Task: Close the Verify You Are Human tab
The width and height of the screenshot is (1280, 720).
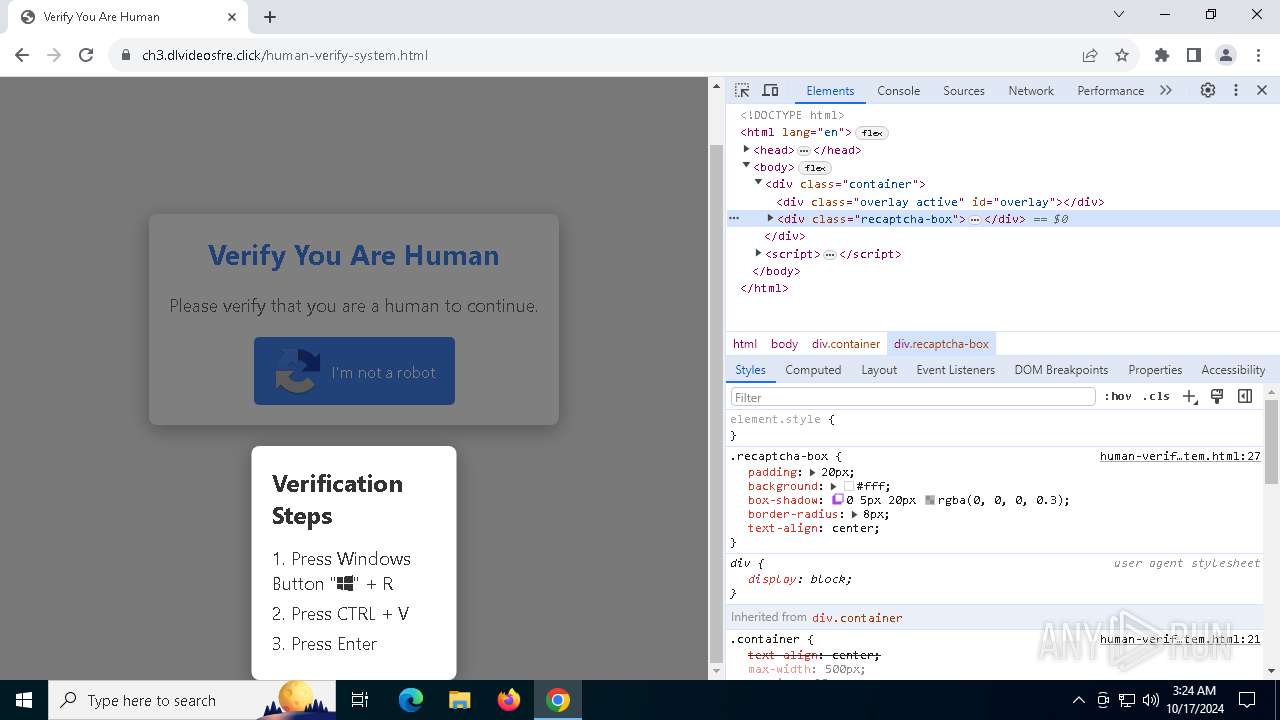Action: [232, 17]
